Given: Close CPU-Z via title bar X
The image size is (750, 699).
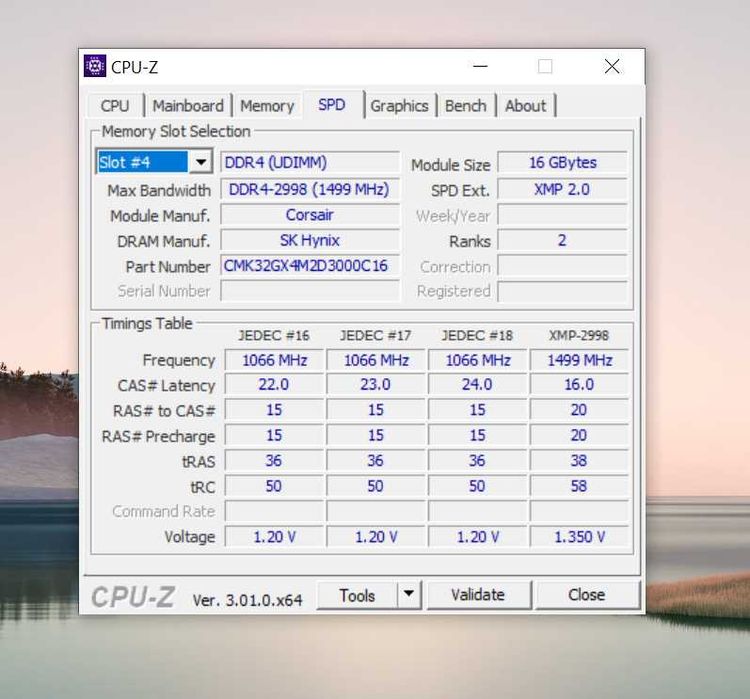Looking at the screenshot, I should click(x=612, y=67).
